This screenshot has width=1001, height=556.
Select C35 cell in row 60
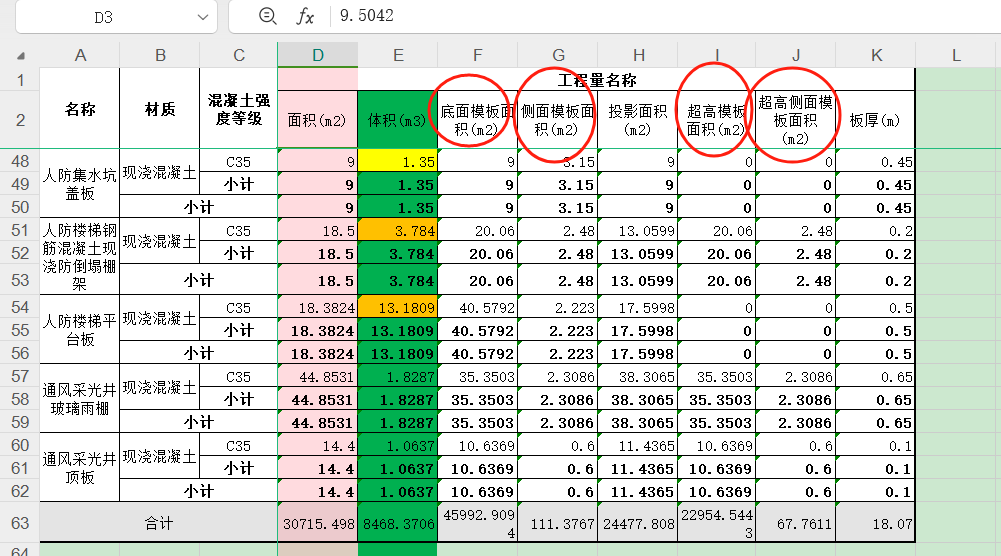point(239,446)
